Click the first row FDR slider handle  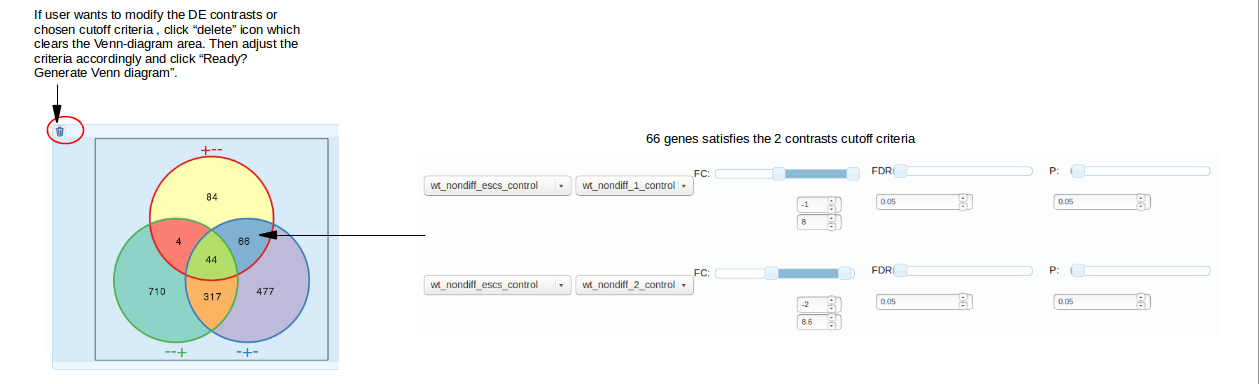900,171
